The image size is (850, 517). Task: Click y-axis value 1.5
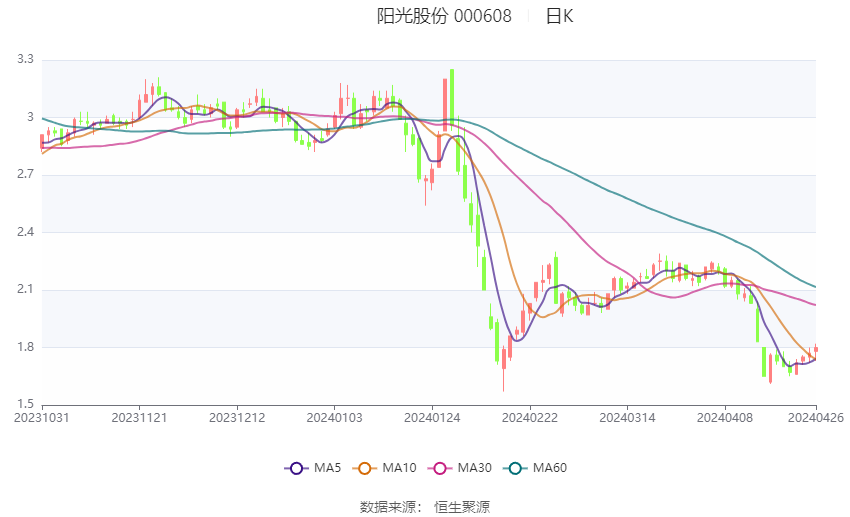[x=25, y=404]
